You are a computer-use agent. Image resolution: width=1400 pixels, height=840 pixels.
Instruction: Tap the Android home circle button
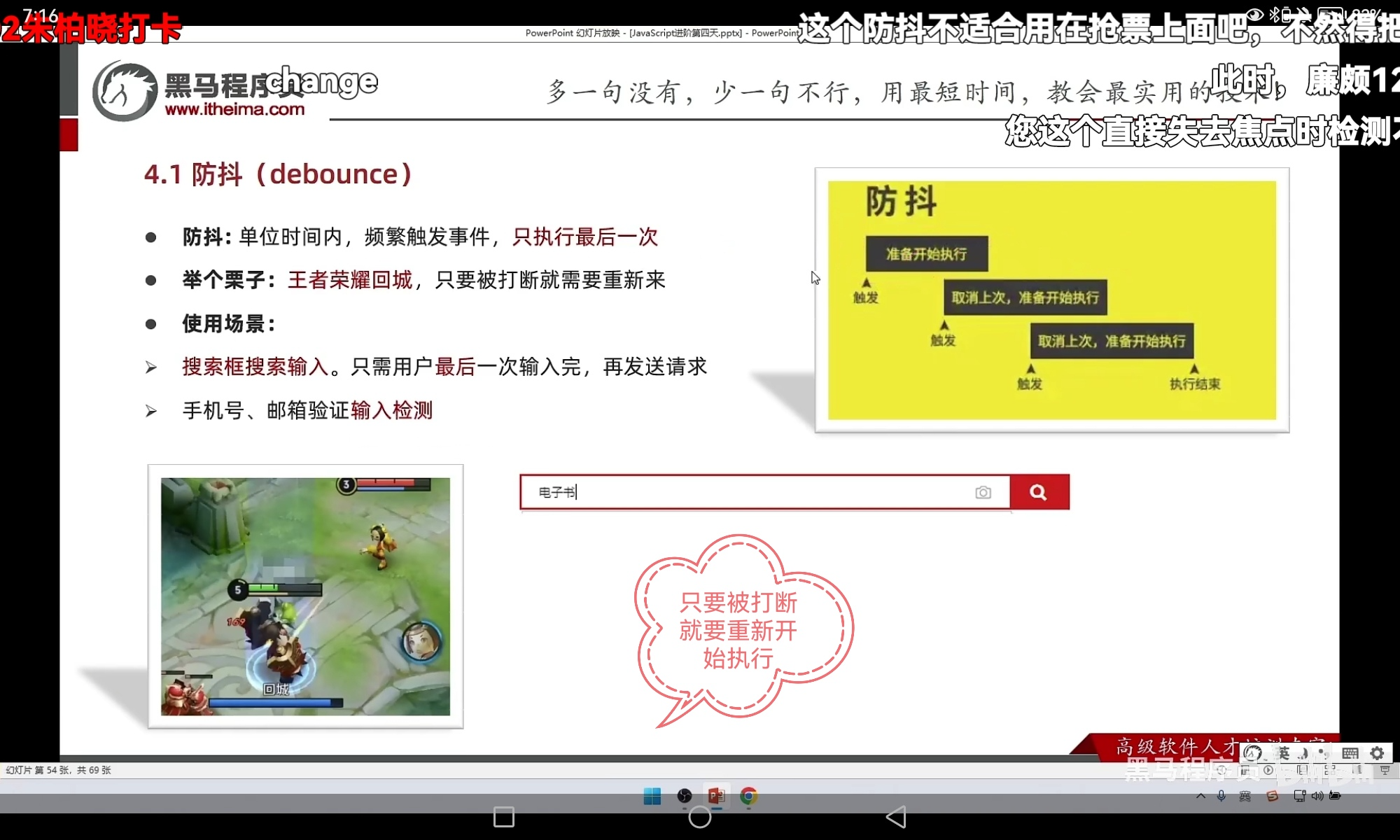click(x=699, y=817)
